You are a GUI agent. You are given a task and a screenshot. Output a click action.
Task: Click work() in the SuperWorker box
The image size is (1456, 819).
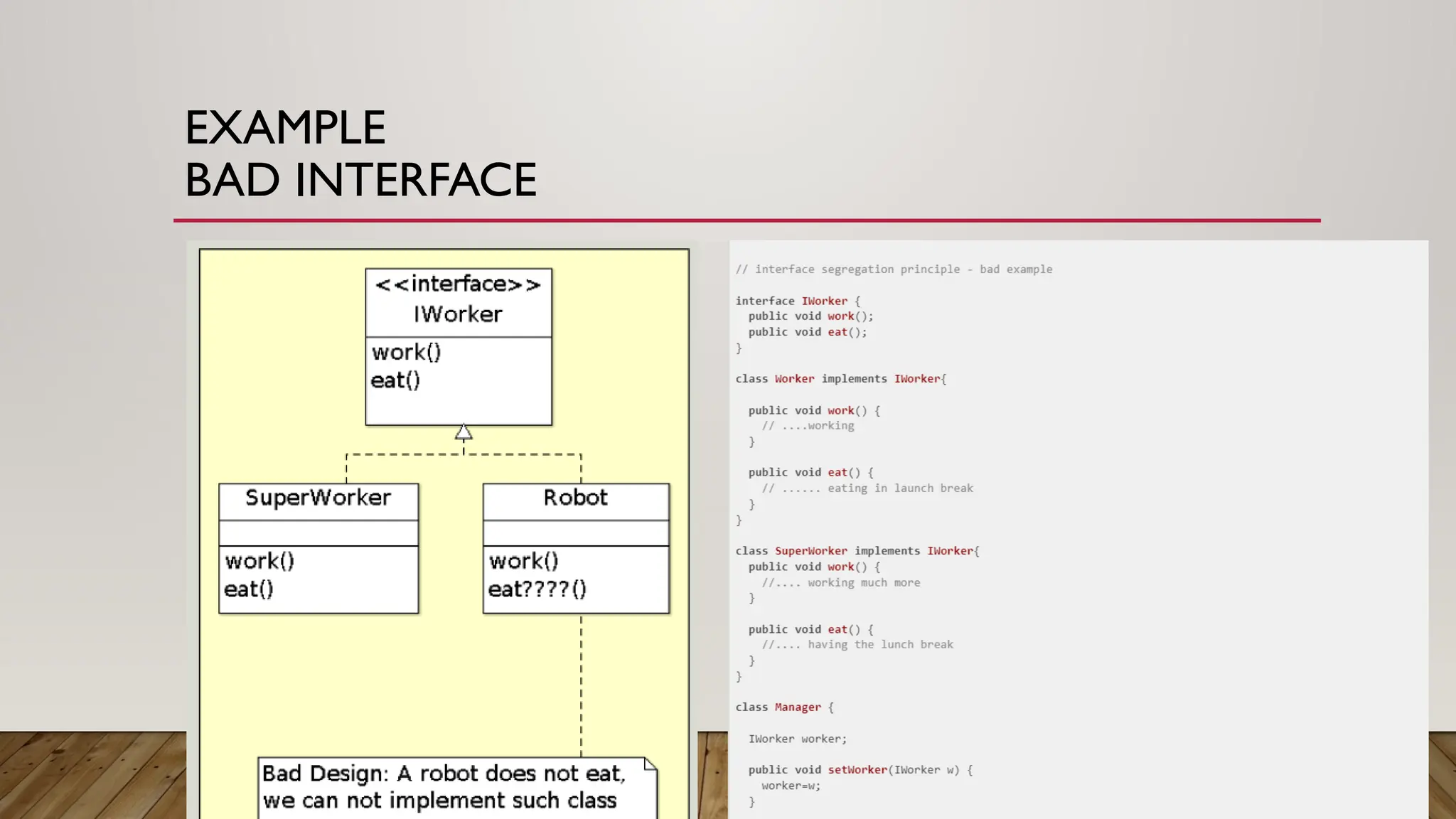click(259, 561)
